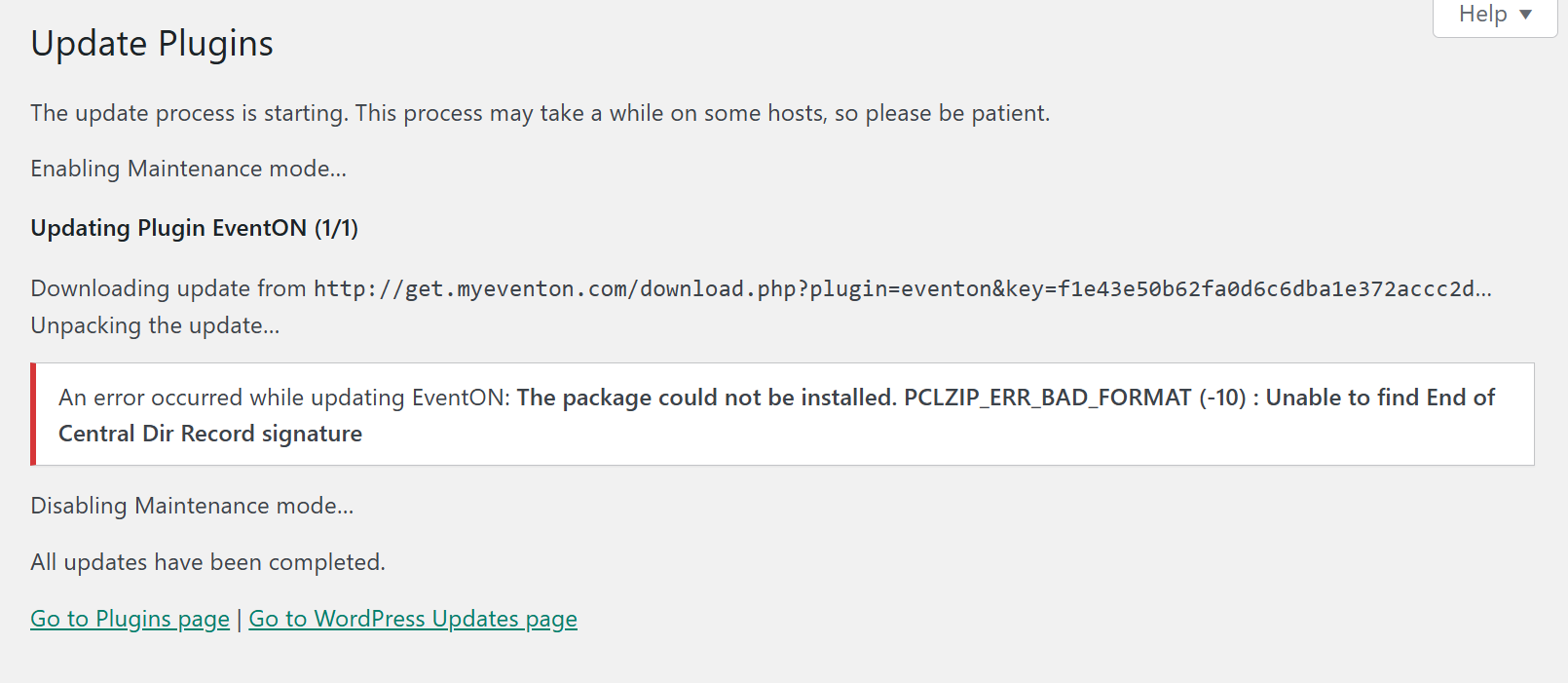Click the pipe separator between footer links
The image size is (1568, 683).
[x=240, y=620]
